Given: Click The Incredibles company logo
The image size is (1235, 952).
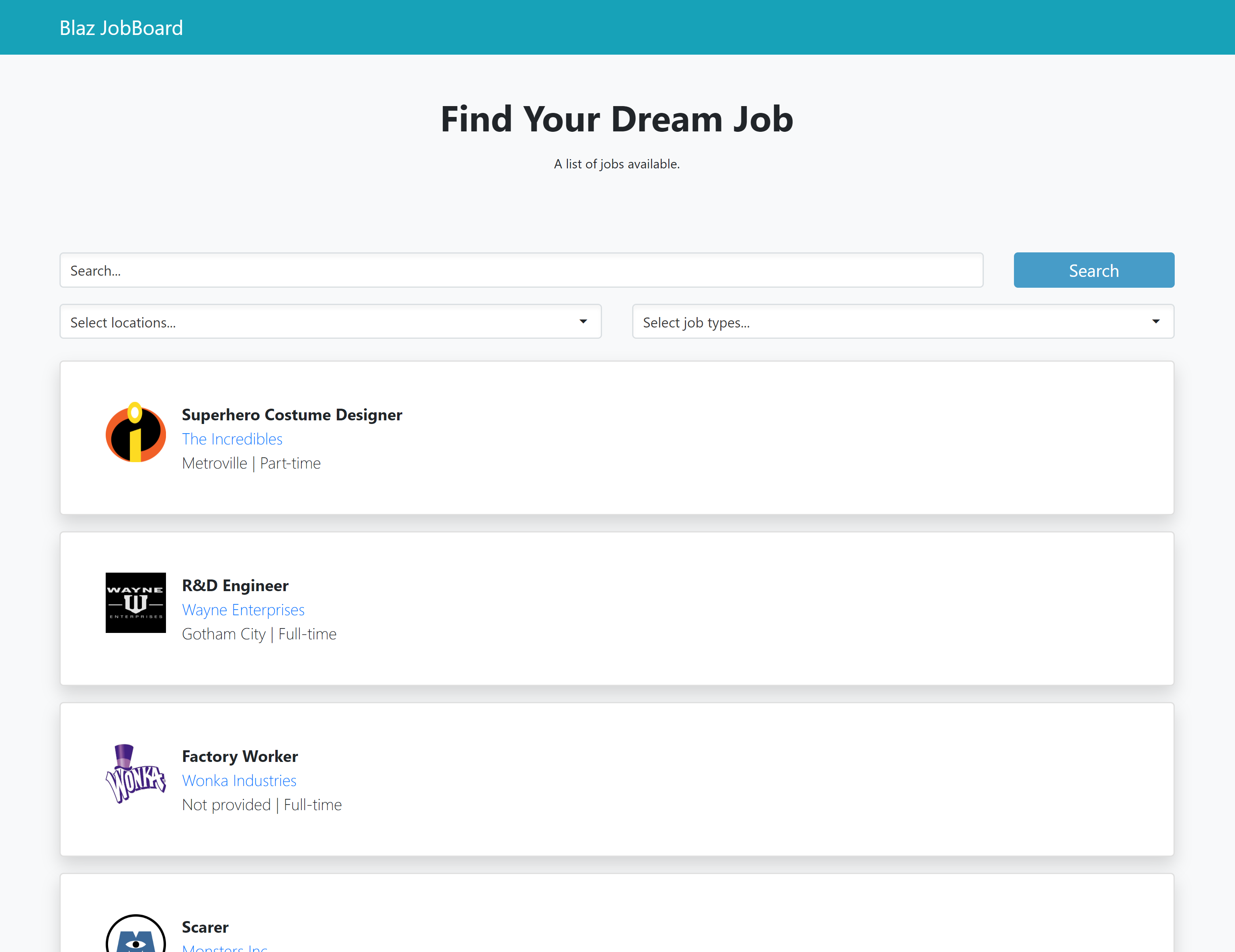Looking at the screenshot, I should tap(136, 432).
